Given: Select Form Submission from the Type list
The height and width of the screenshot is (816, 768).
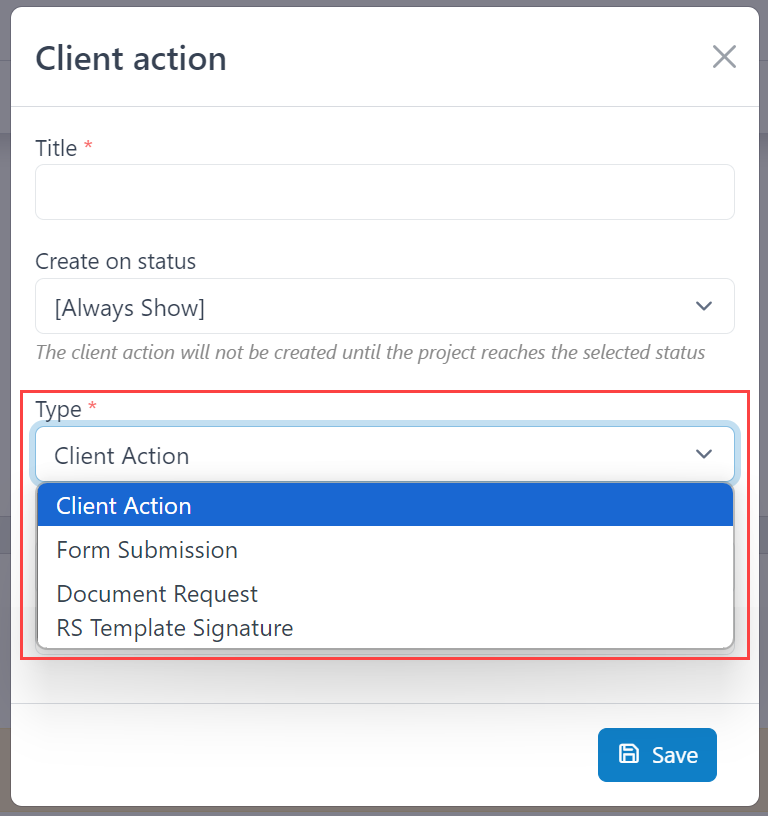Looking at the screenshot, I should [147, 549].
